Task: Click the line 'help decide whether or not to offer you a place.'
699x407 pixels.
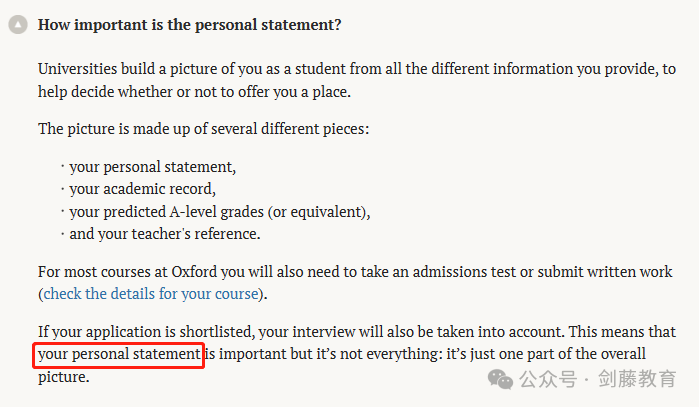Action: click(x=194, y=92)
